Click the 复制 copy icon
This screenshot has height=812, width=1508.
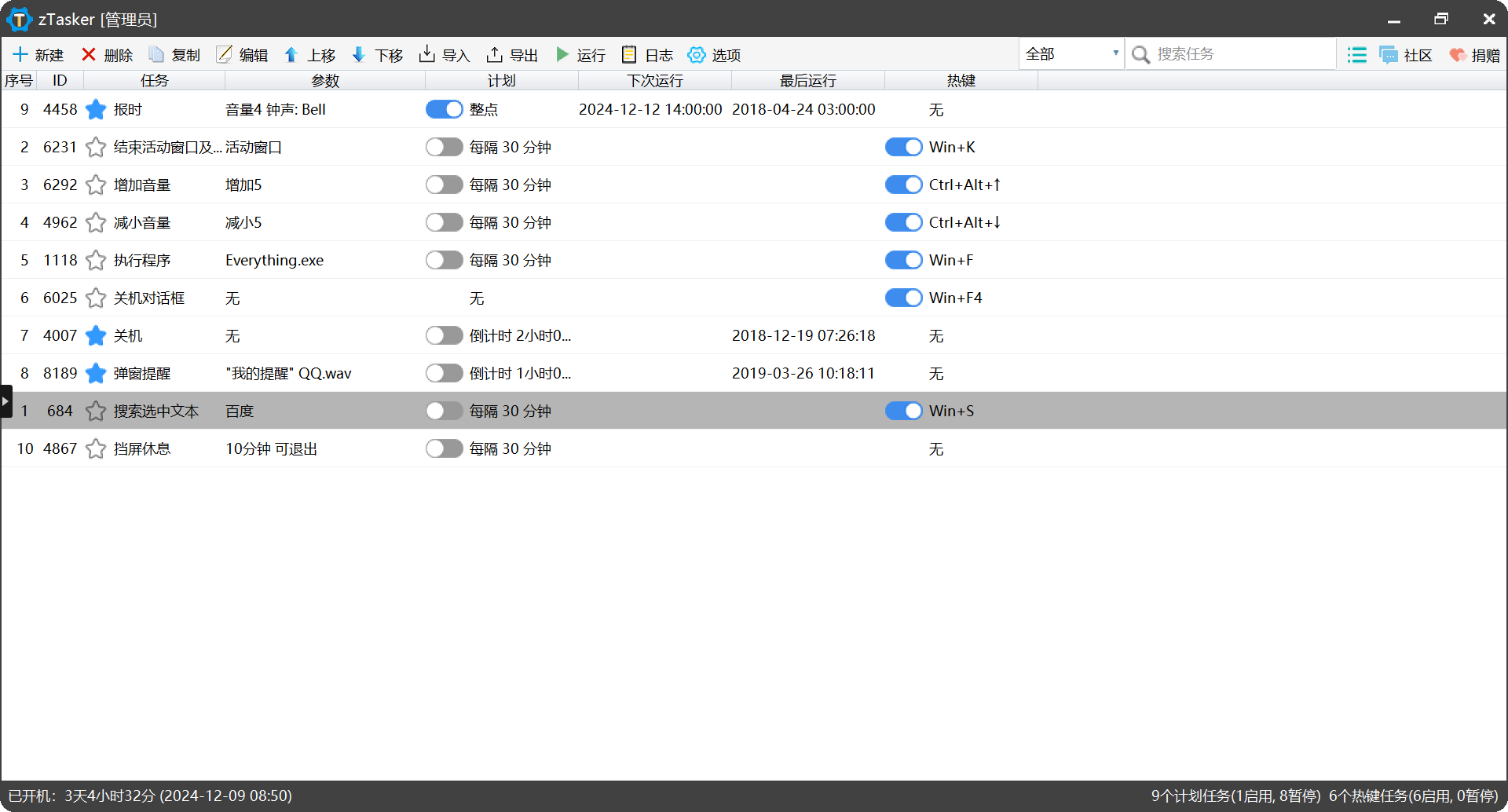click(x=157, y=55)
